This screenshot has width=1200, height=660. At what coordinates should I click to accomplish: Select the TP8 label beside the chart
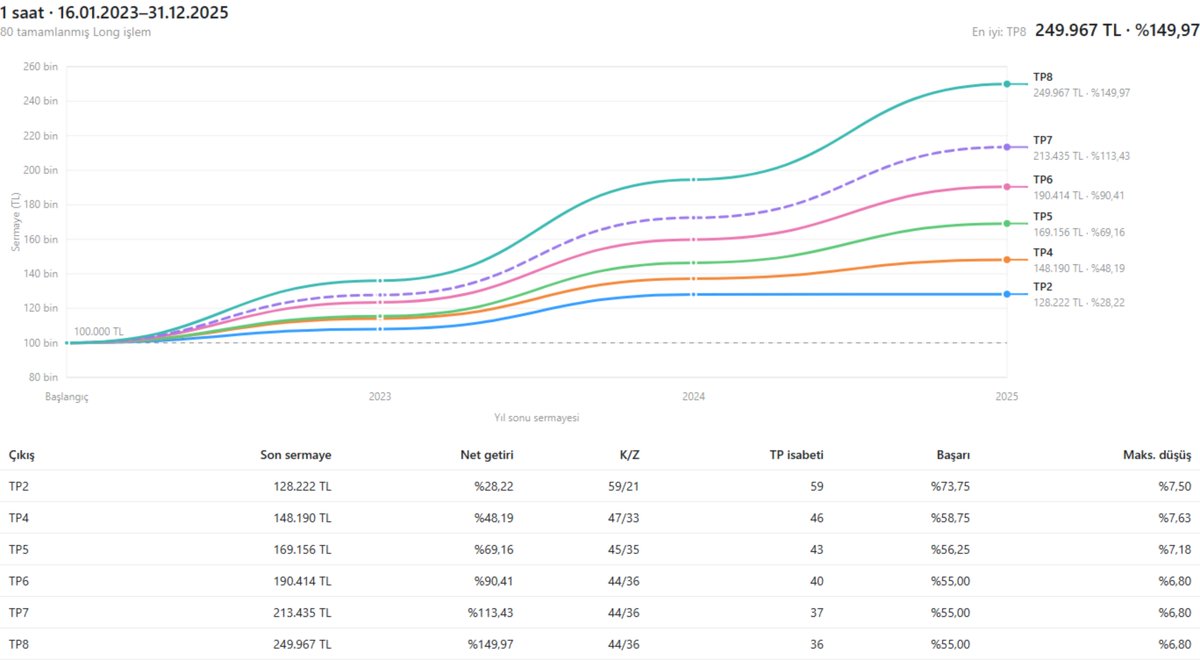tap(1042, 77)
